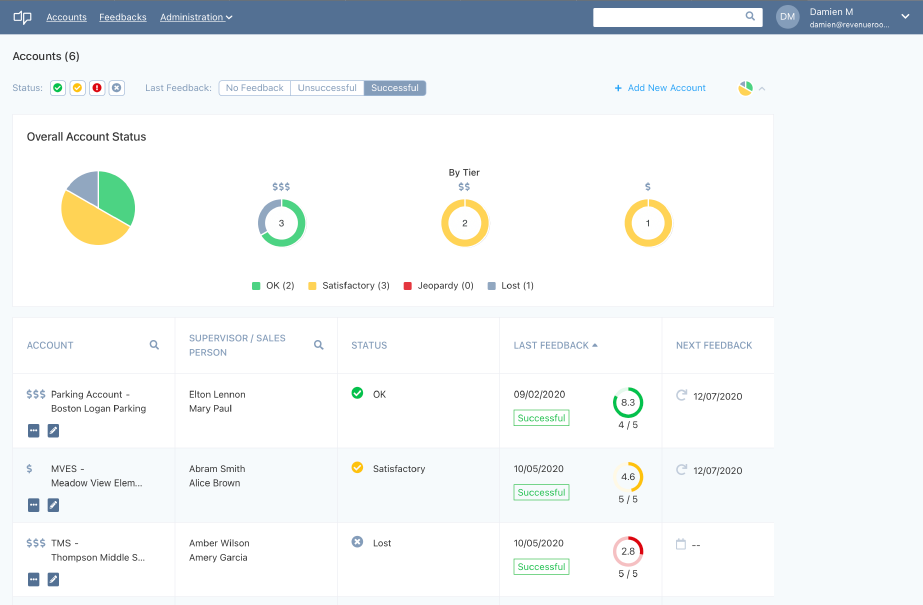Click the red Jeopardy status filter icon
This screenshot has height=605, width=923.
point(97,88)
